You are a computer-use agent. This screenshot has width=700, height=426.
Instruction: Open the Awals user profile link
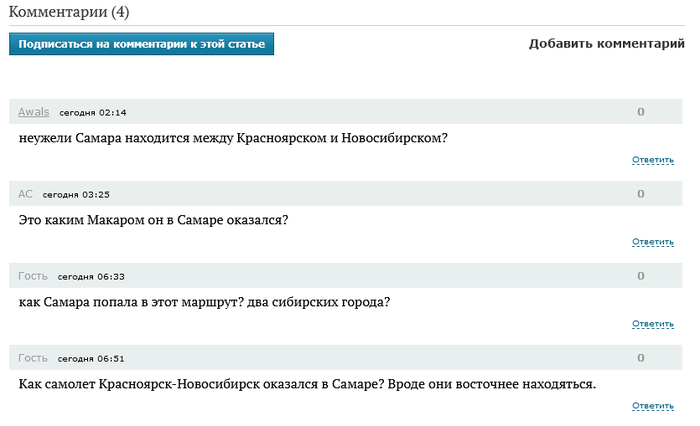pyautogui.click(x=34, y=112)
